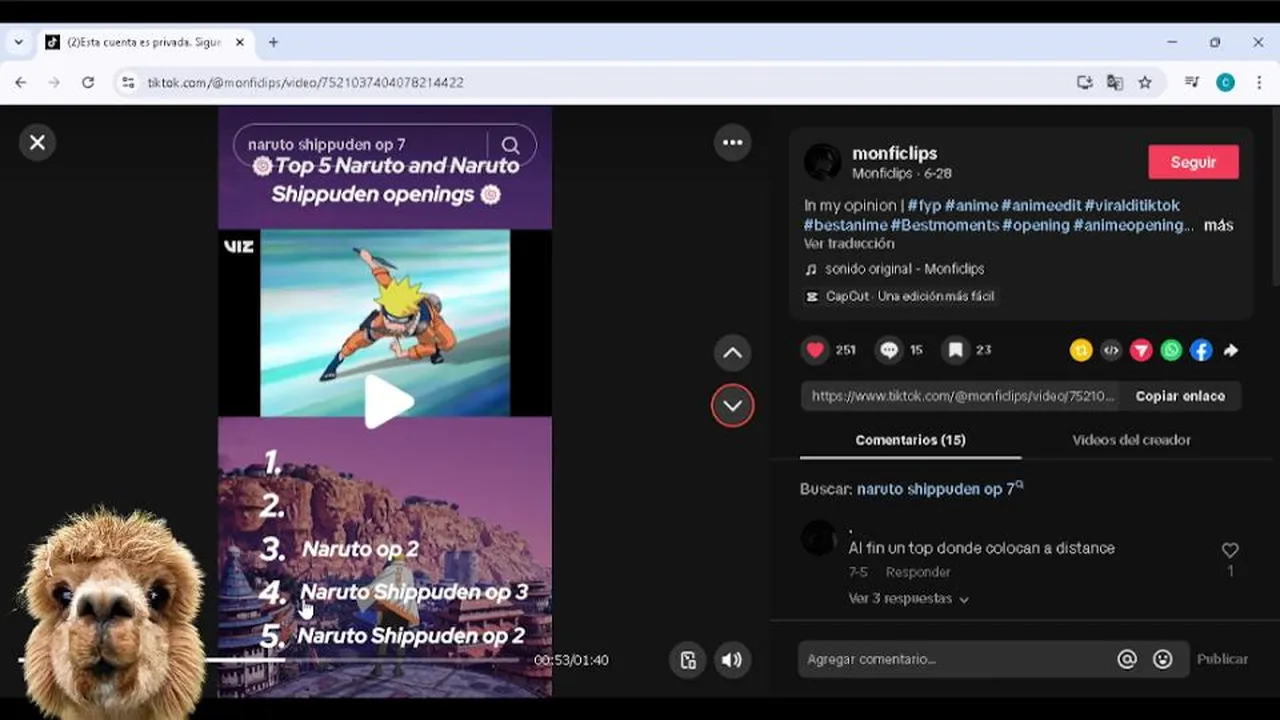Go to previous video with up arrow
This screenshot has width=1280, height=720.
[733, 352]
